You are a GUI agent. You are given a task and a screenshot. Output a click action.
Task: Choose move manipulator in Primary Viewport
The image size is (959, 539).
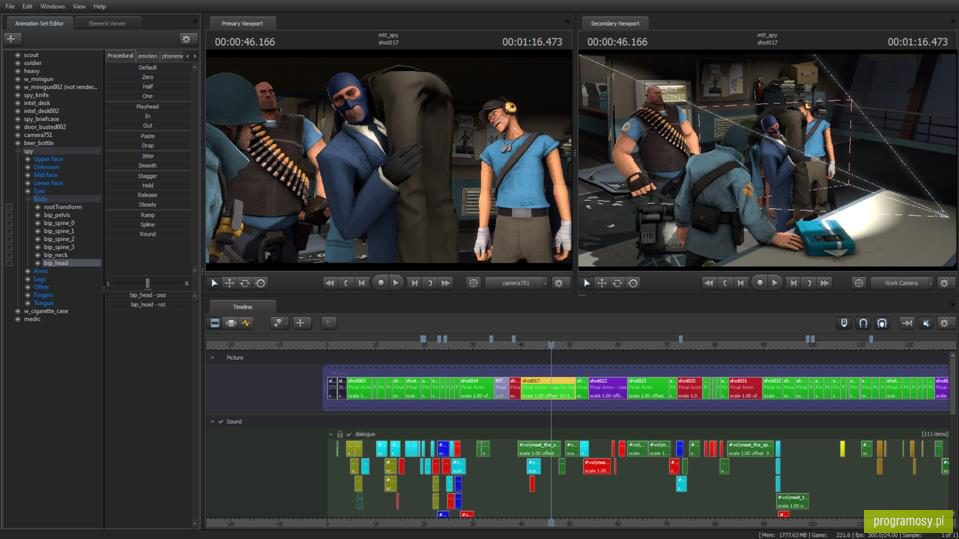[229, 283]
